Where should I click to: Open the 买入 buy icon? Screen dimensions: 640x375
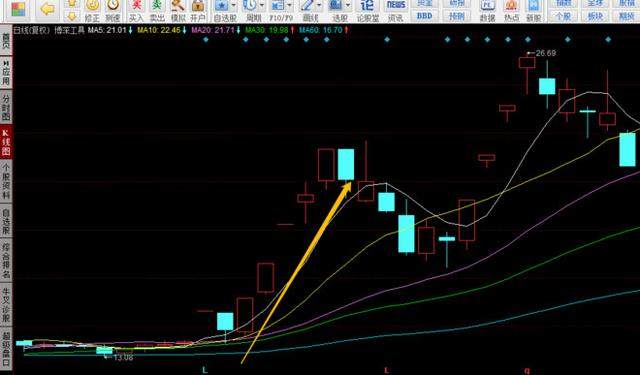136,11
